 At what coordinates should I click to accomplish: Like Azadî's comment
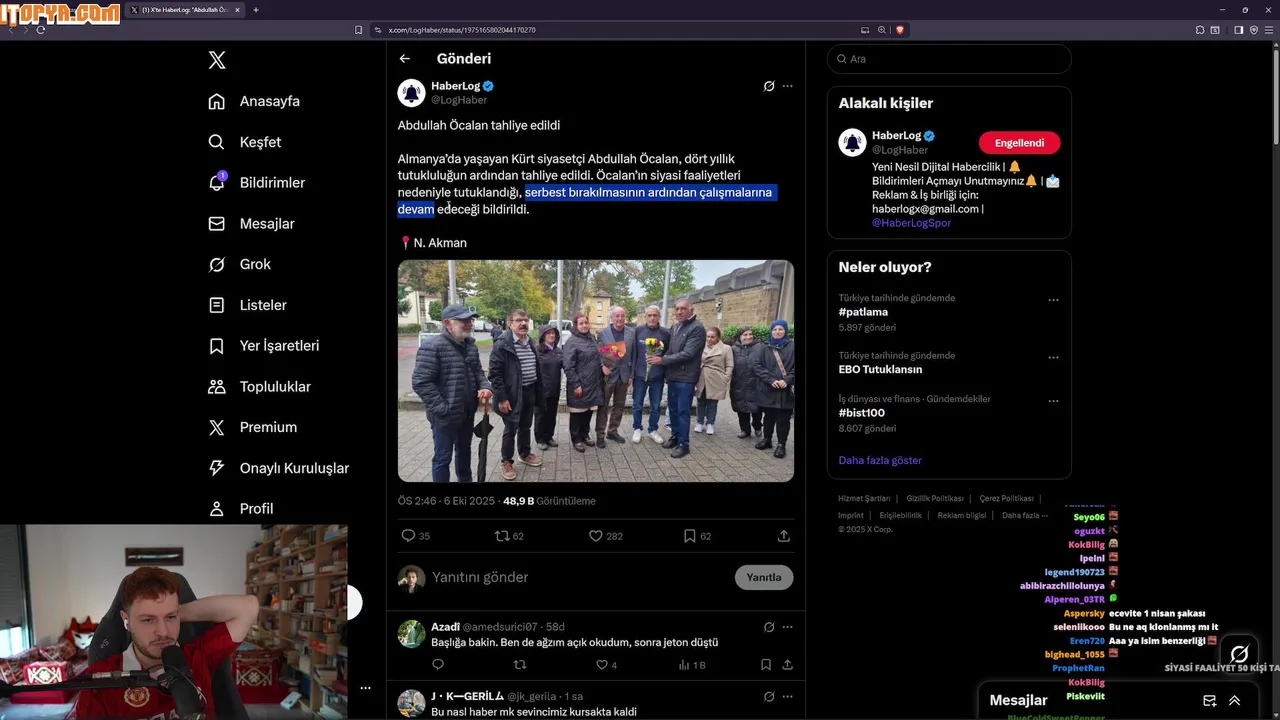[x=602, y=664]
